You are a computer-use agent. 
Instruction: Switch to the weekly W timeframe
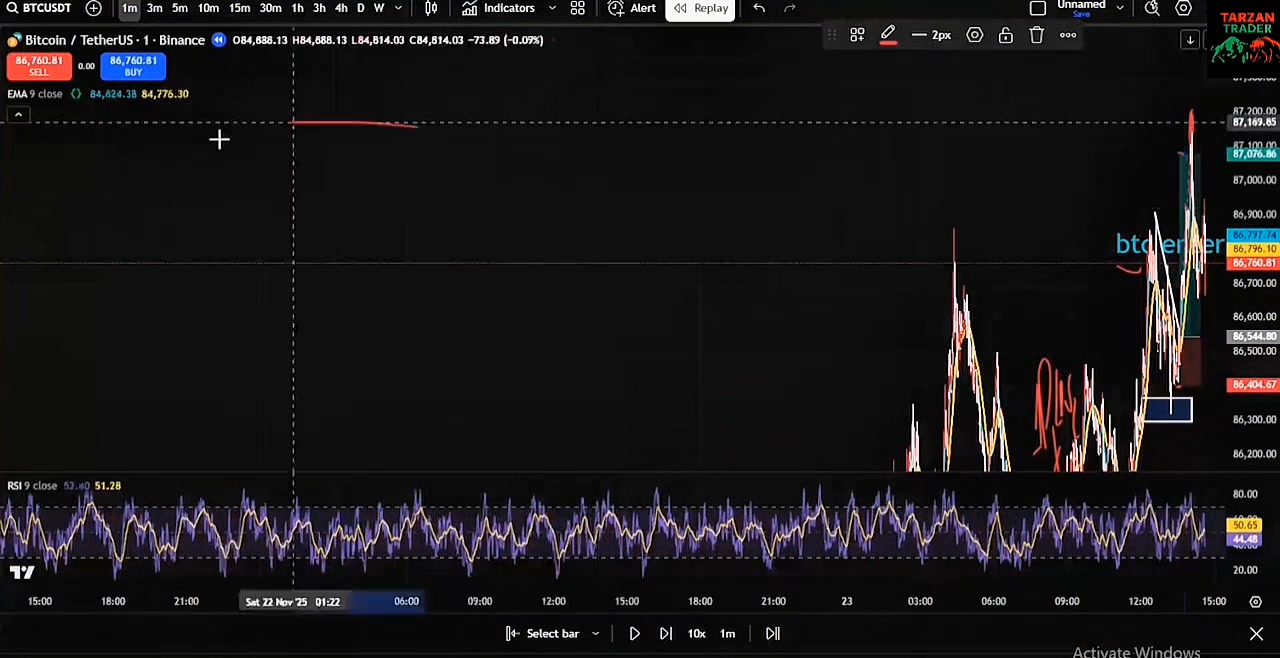(x=379, y=8)
